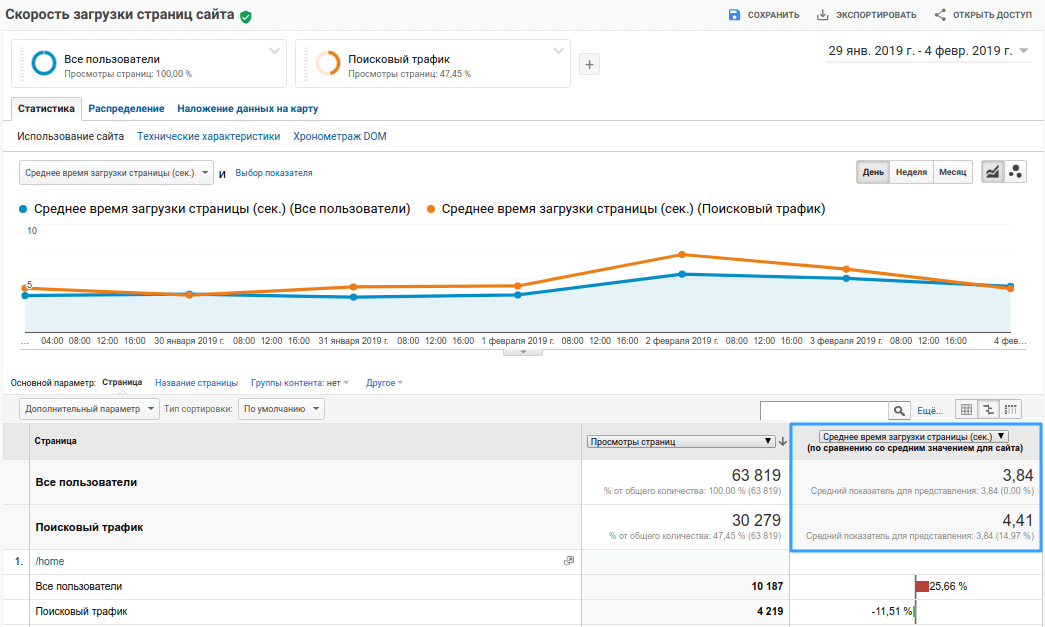Click the Страница column header
The width and height of the screenshot is (1045, 627).
55,441
